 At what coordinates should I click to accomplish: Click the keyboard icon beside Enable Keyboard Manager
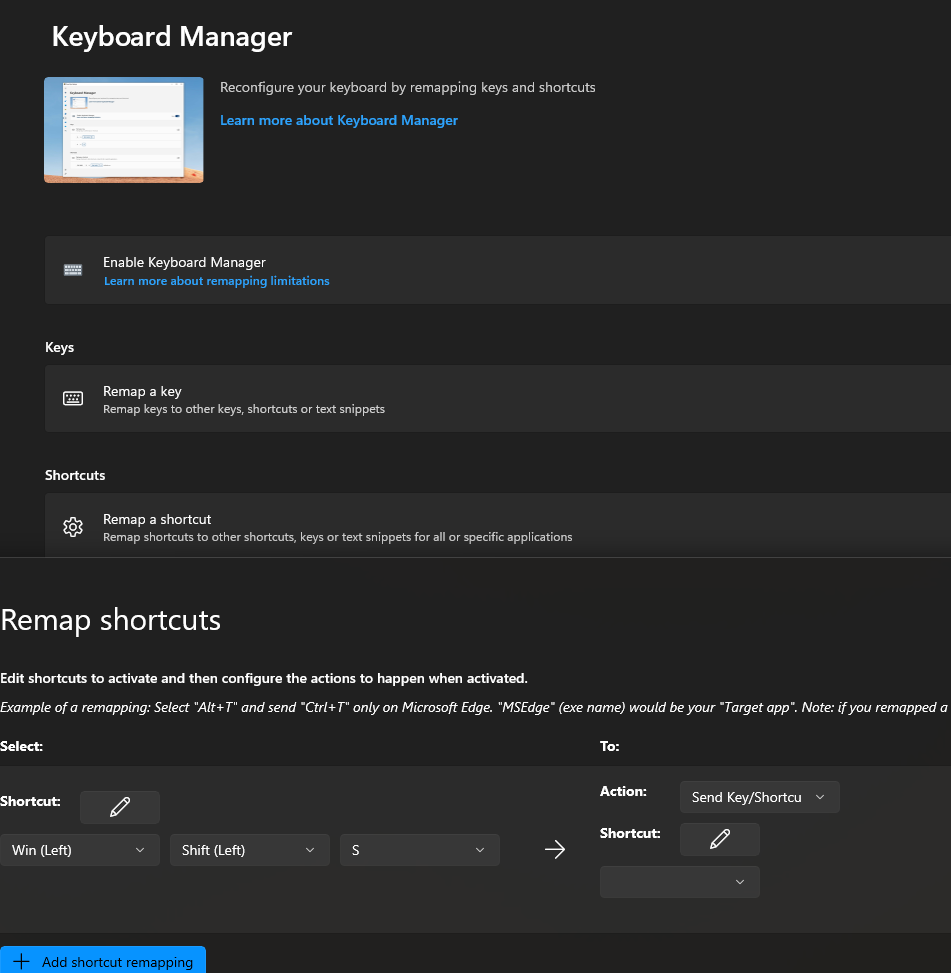[x=72, y=270]
